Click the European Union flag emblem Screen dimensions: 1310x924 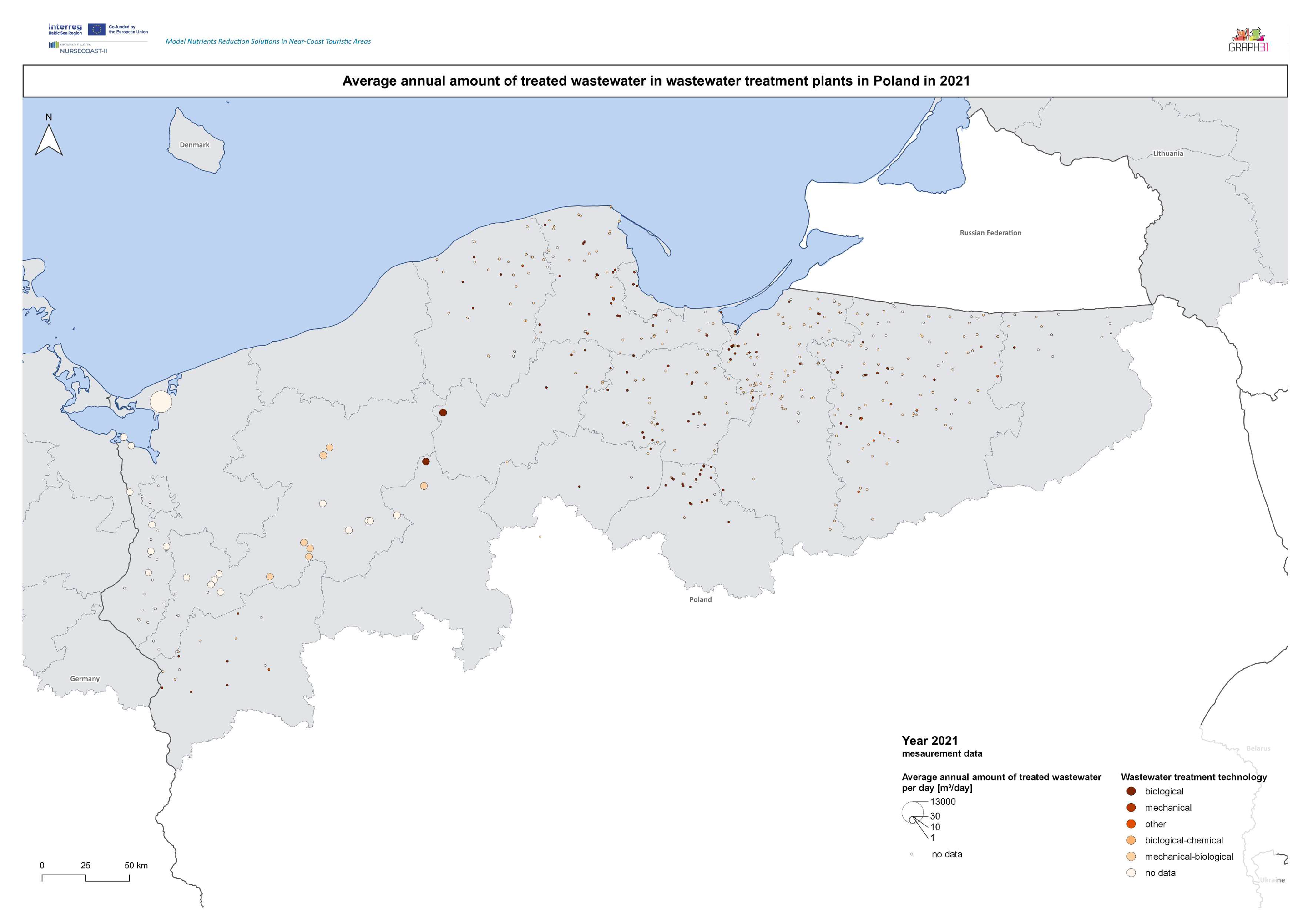click(97, 29)
